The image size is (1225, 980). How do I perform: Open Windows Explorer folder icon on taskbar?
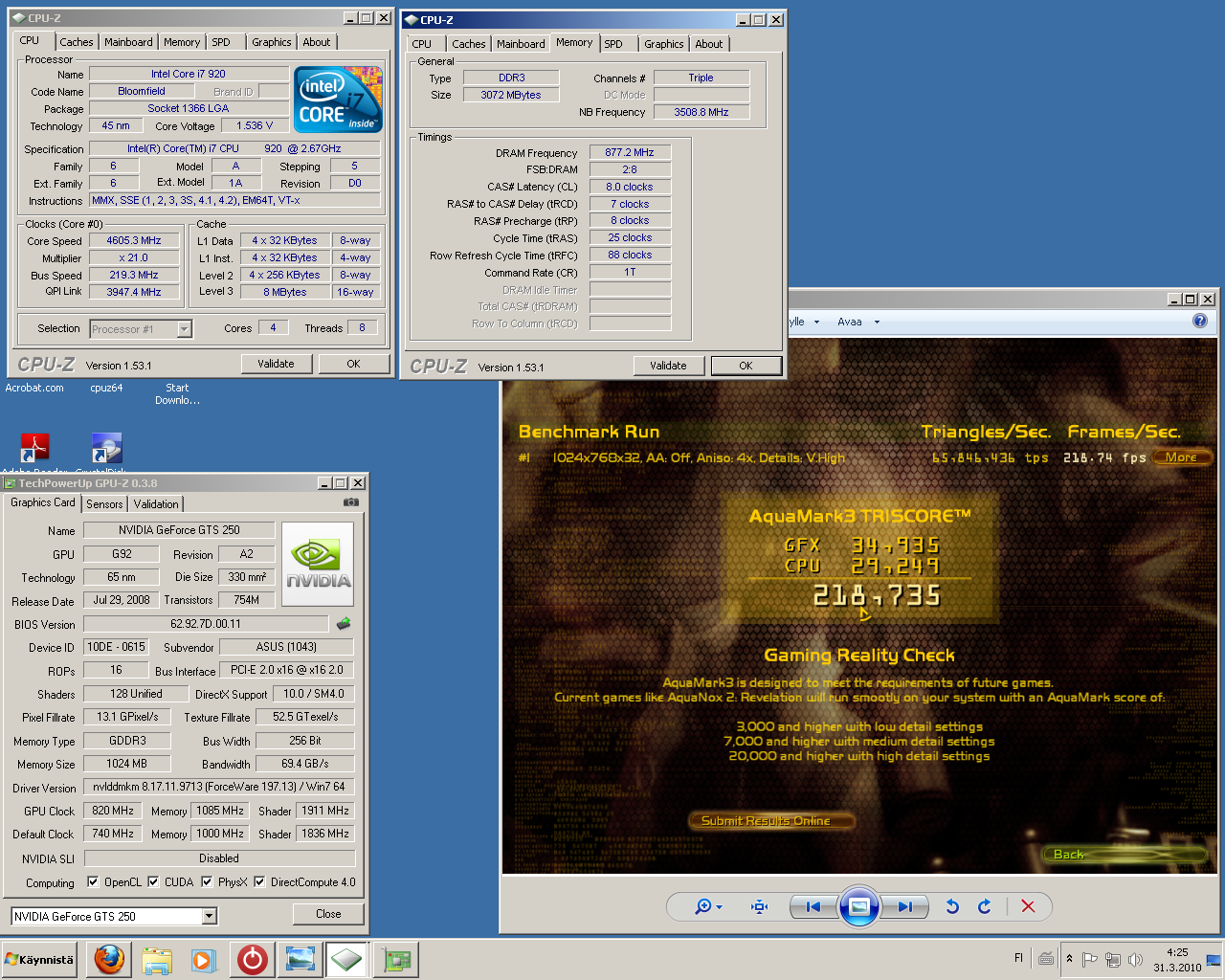(x=156, y=959)
